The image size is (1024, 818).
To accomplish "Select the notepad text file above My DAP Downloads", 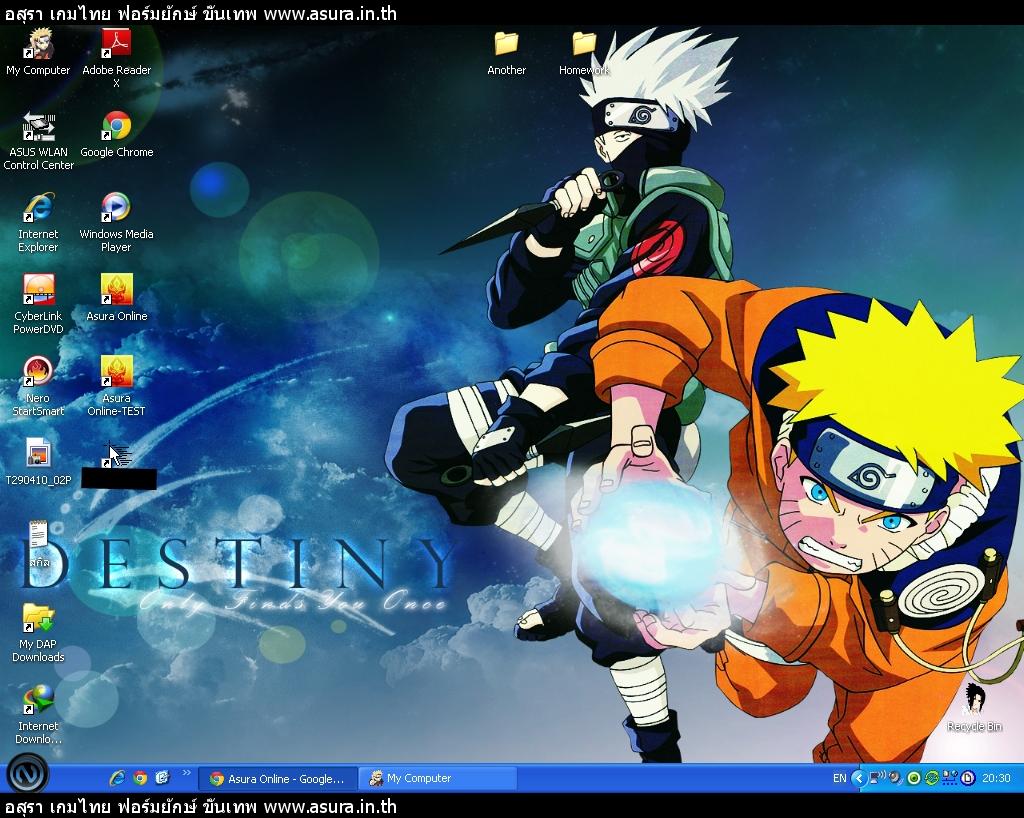I will 38,544.
